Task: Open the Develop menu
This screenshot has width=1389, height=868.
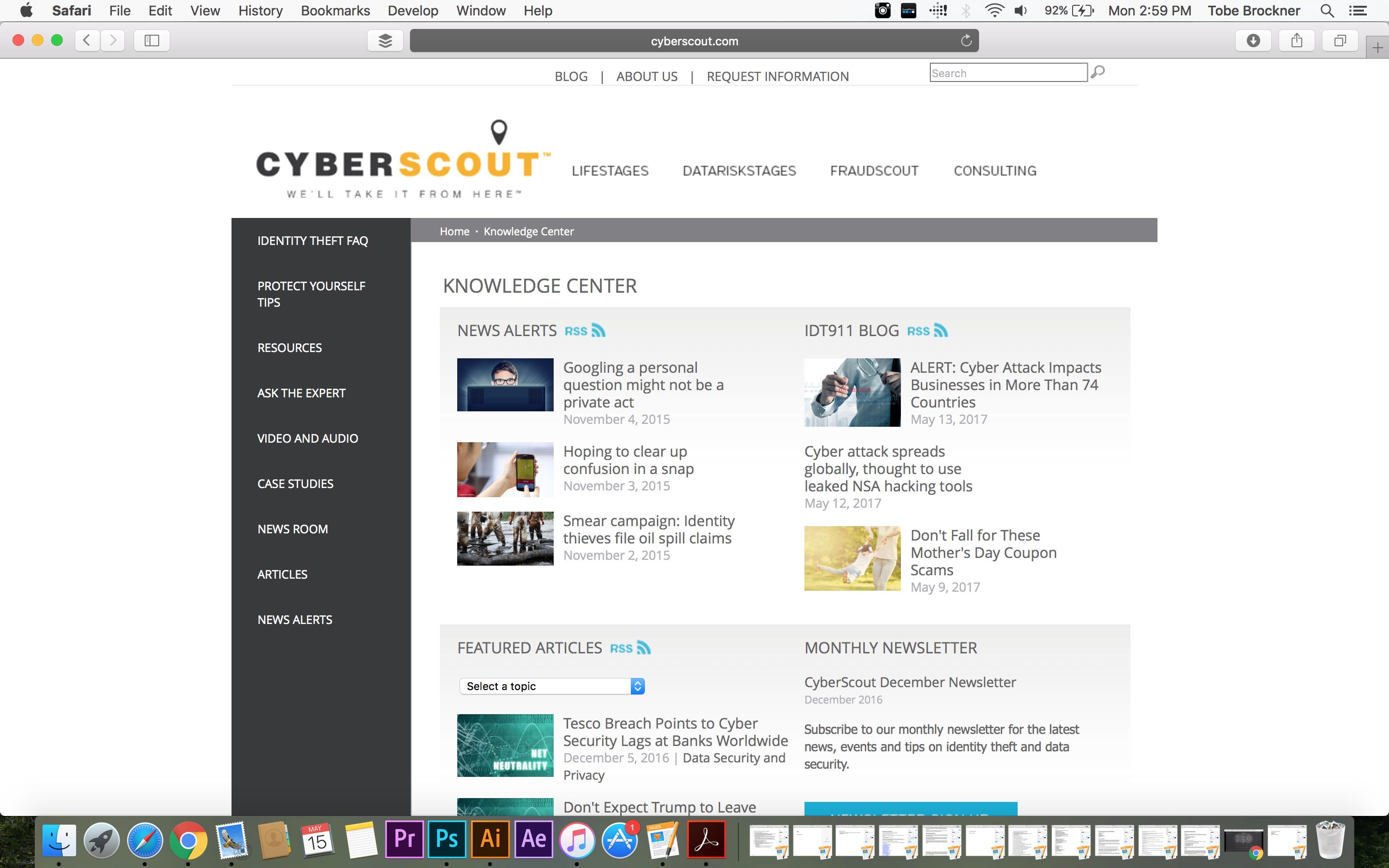Action: pos(413,10)
